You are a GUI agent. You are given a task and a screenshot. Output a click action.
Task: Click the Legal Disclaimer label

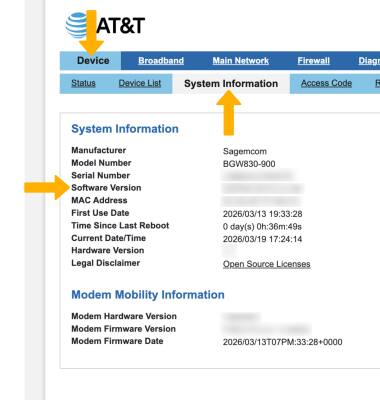coord(106,263)
